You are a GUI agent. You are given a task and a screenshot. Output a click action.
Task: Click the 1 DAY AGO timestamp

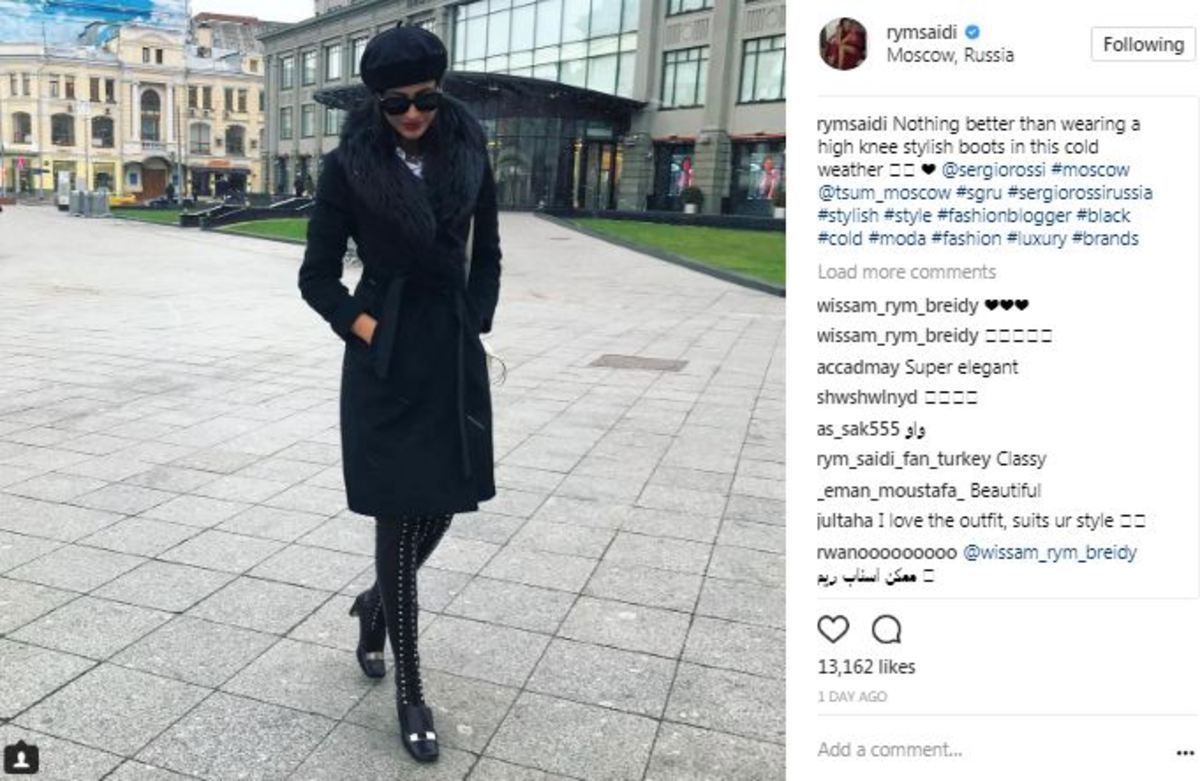(x=851, y=697)
